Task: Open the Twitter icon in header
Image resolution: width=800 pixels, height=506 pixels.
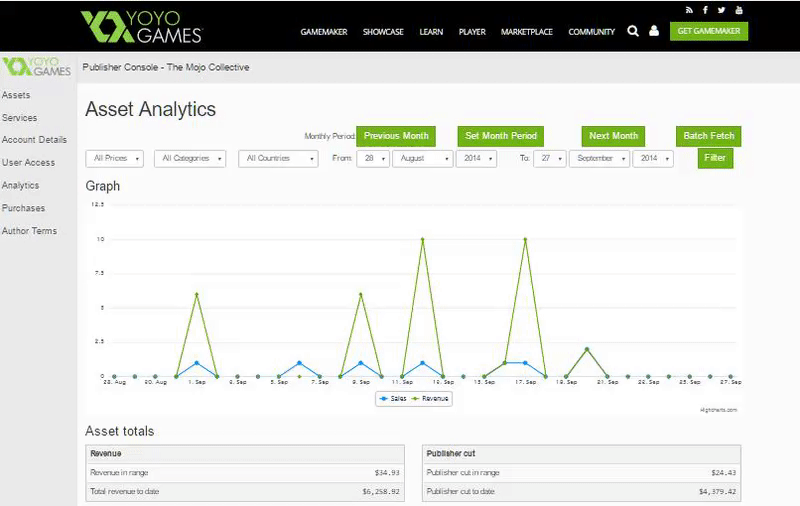Action: coord(721,10)
